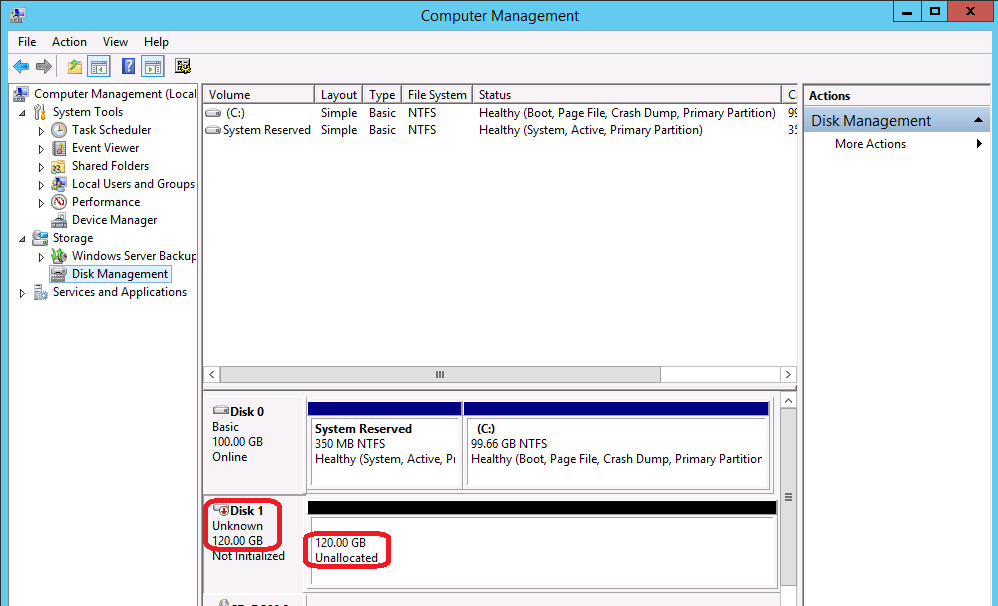
Task: Click the File System column header
Action: 437,95
